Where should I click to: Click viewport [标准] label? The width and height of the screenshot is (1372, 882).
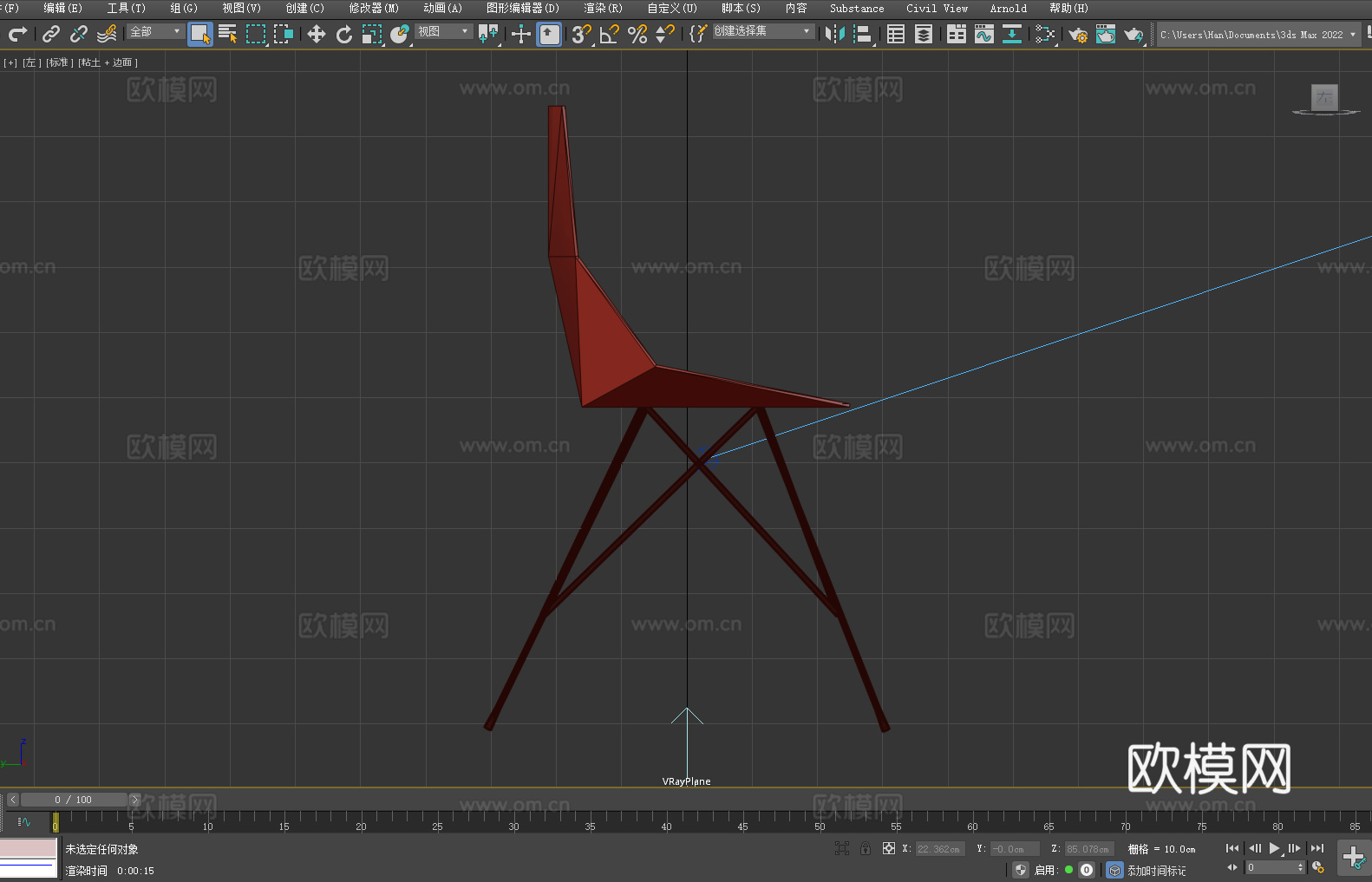59,62
